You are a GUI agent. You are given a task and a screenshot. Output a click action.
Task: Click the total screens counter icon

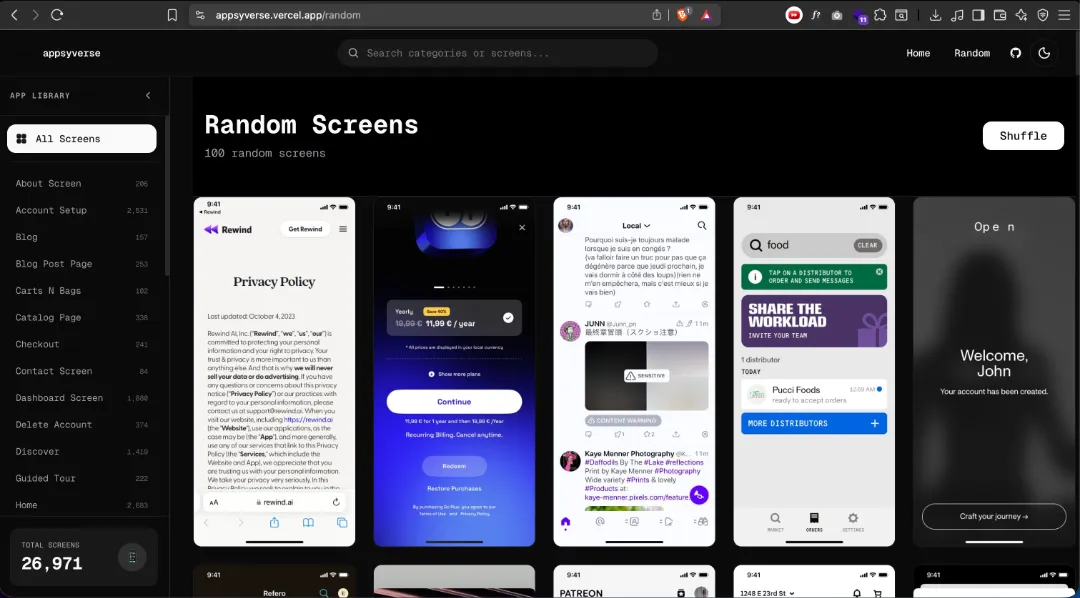point(133,556)
